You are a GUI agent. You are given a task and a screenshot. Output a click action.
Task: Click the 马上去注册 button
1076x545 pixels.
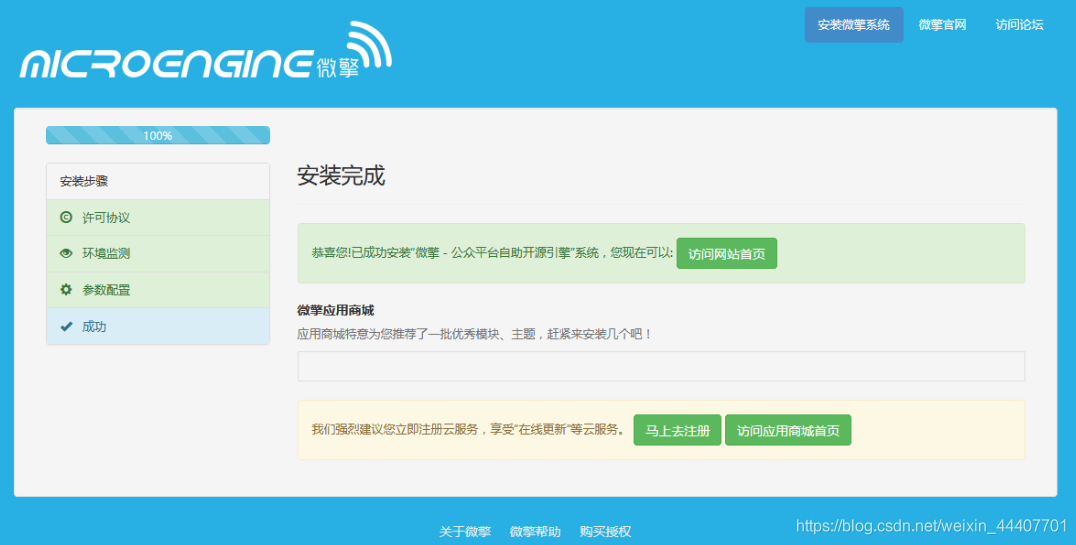coord(677,430)
